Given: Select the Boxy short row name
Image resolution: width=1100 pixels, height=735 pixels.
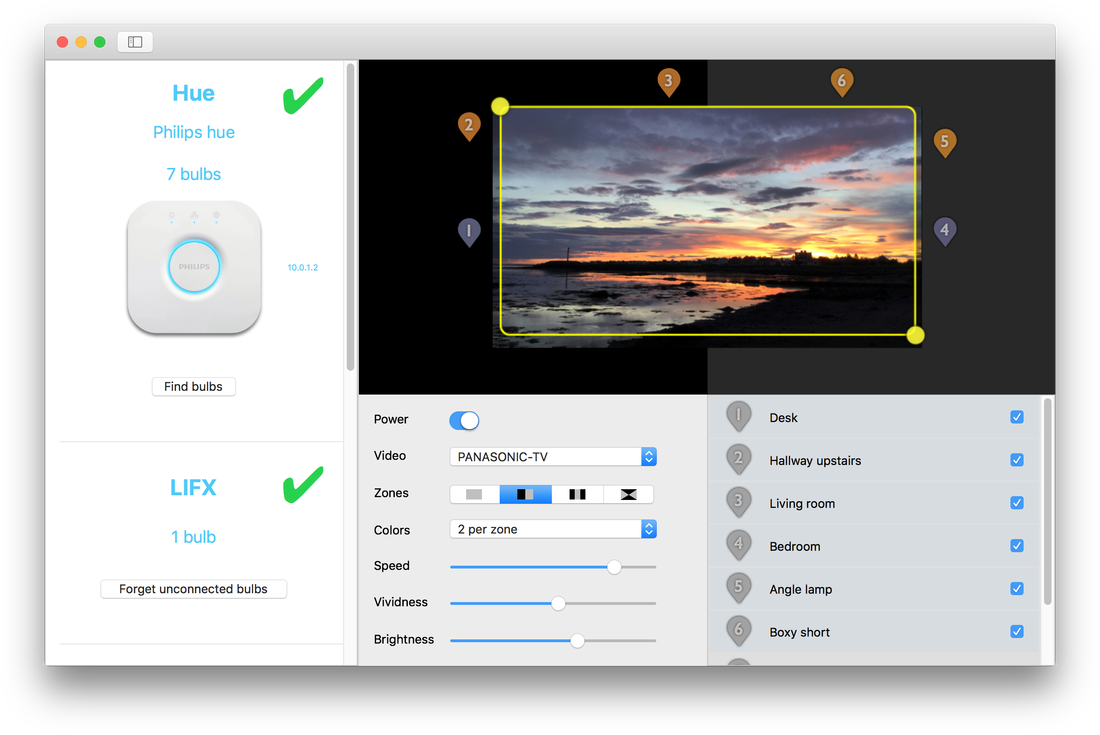Looking at the screenshot, I should click(799, 632).
